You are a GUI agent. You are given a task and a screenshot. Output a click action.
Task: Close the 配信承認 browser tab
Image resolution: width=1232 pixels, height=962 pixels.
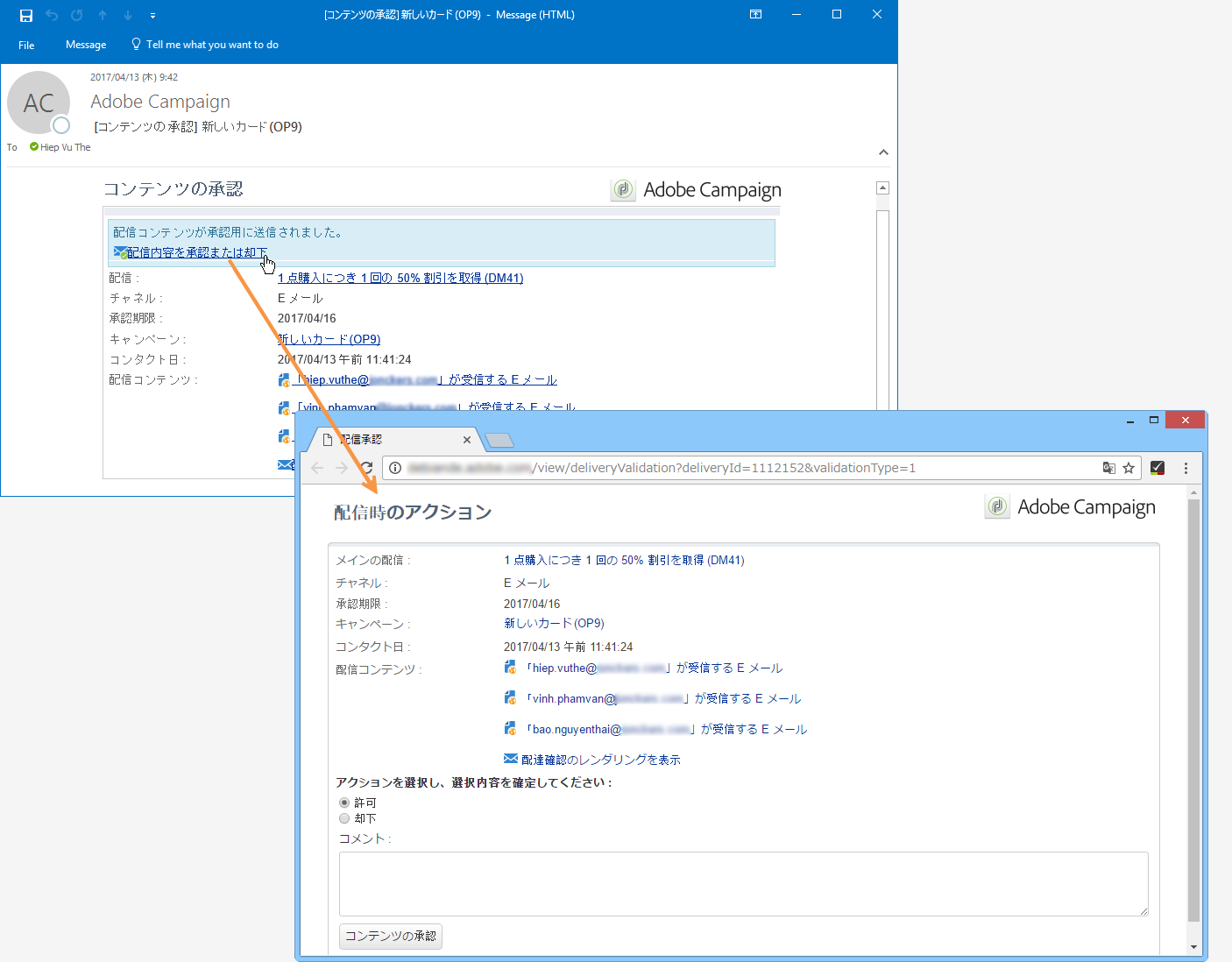click(x=467, y=440)
